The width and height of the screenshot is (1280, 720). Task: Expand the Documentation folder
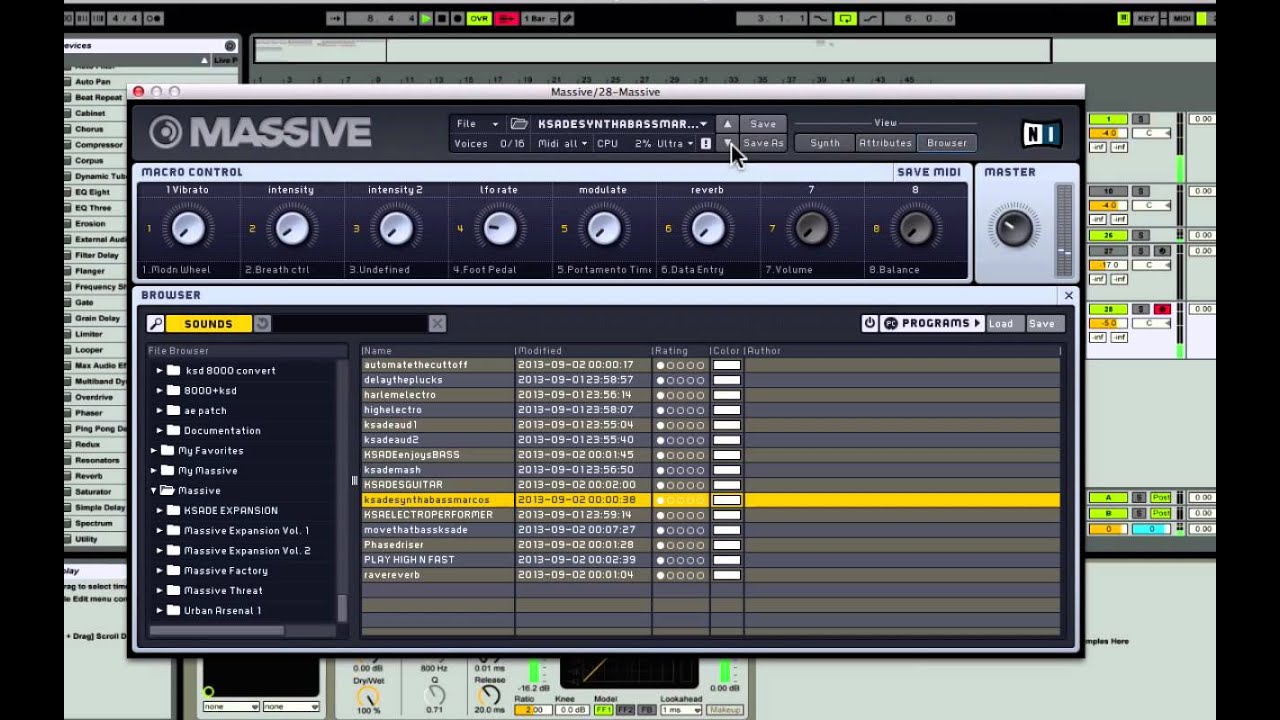pos(159,431)
